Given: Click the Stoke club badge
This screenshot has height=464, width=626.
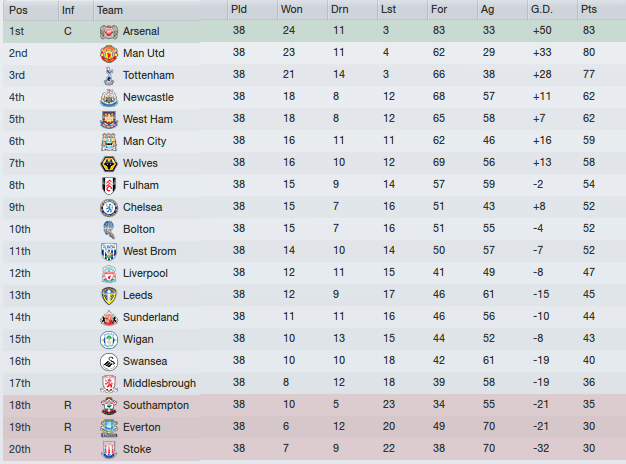Looking at the screenshot, I should (x=108, y=449).
